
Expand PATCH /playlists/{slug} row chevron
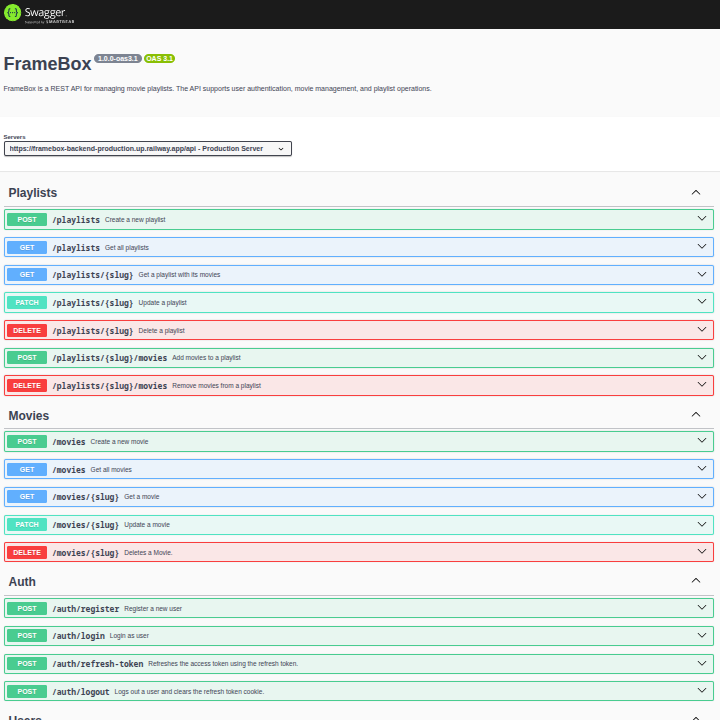[x=702, y=302]
